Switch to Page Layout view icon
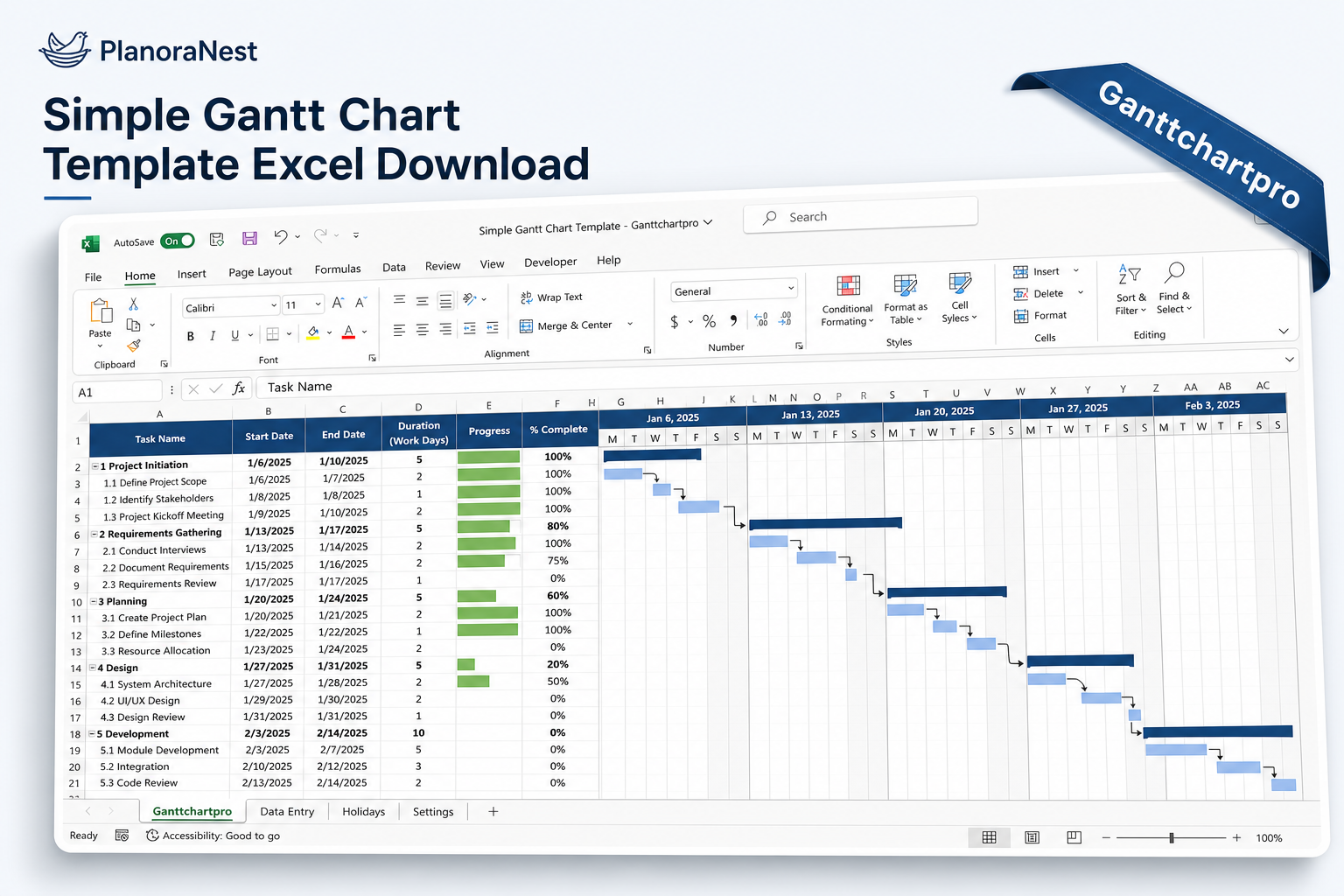 (1032, 837)
